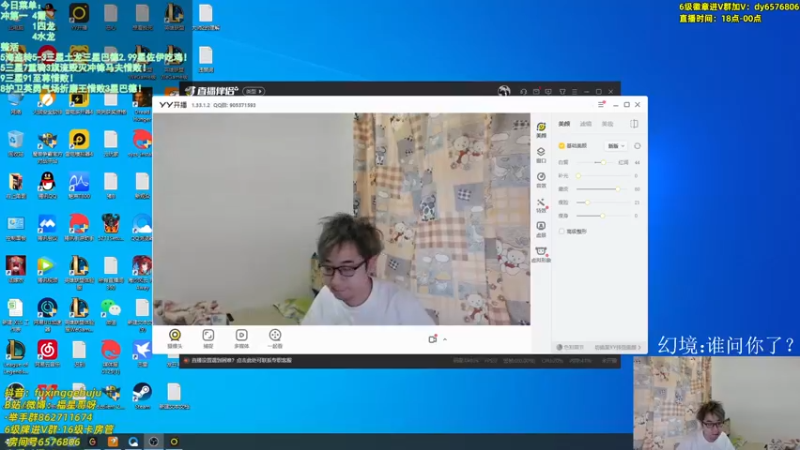Click the avatar in 直播伴侣 title bar
Viewport: 800px width, 450px height.
click(x=504, y=91)
